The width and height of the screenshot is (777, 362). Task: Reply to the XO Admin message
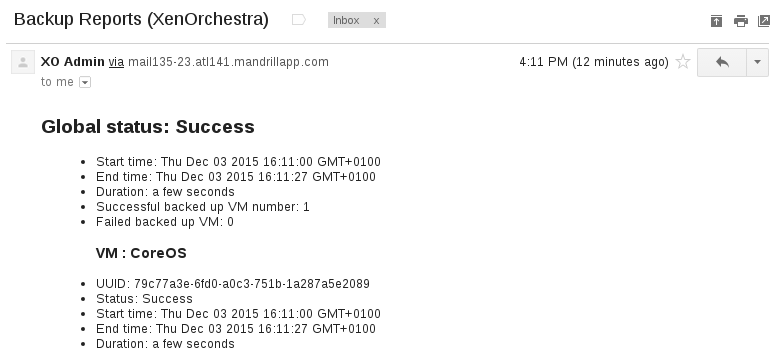click(722, 62)
